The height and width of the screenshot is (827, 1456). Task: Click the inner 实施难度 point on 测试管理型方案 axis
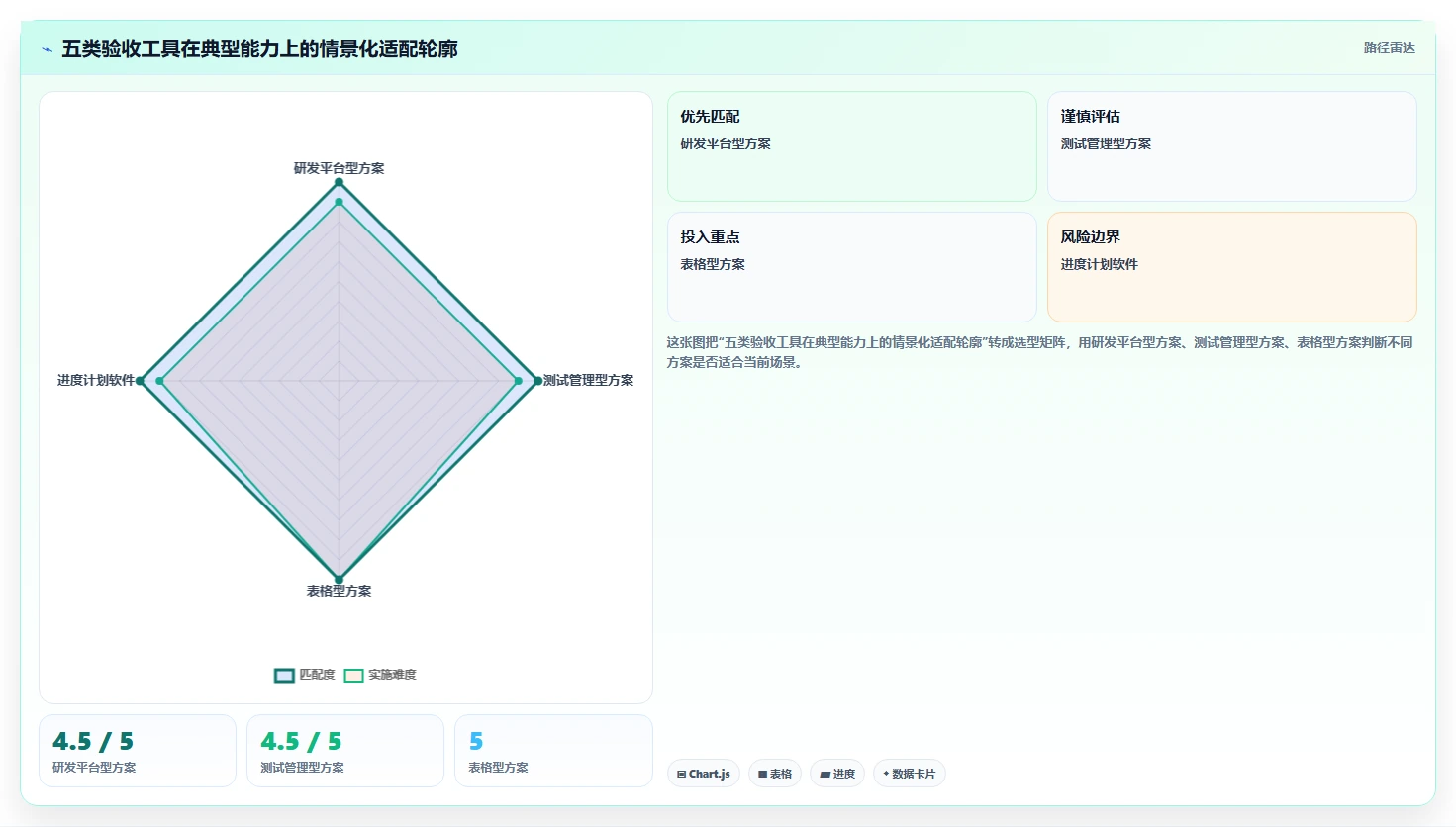tap(518, 381)
